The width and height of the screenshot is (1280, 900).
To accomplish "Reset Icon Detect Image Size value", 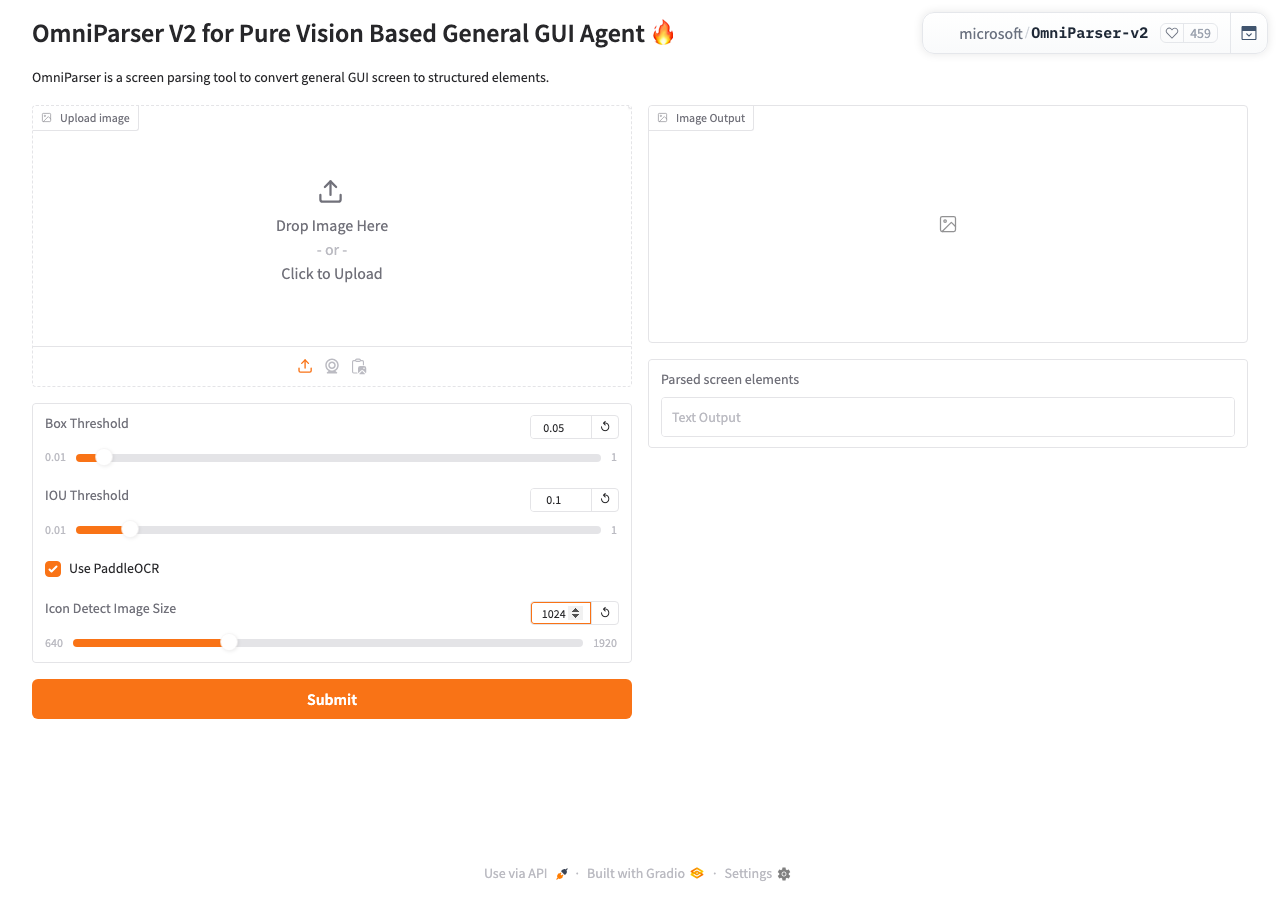I will click(605, 613).
